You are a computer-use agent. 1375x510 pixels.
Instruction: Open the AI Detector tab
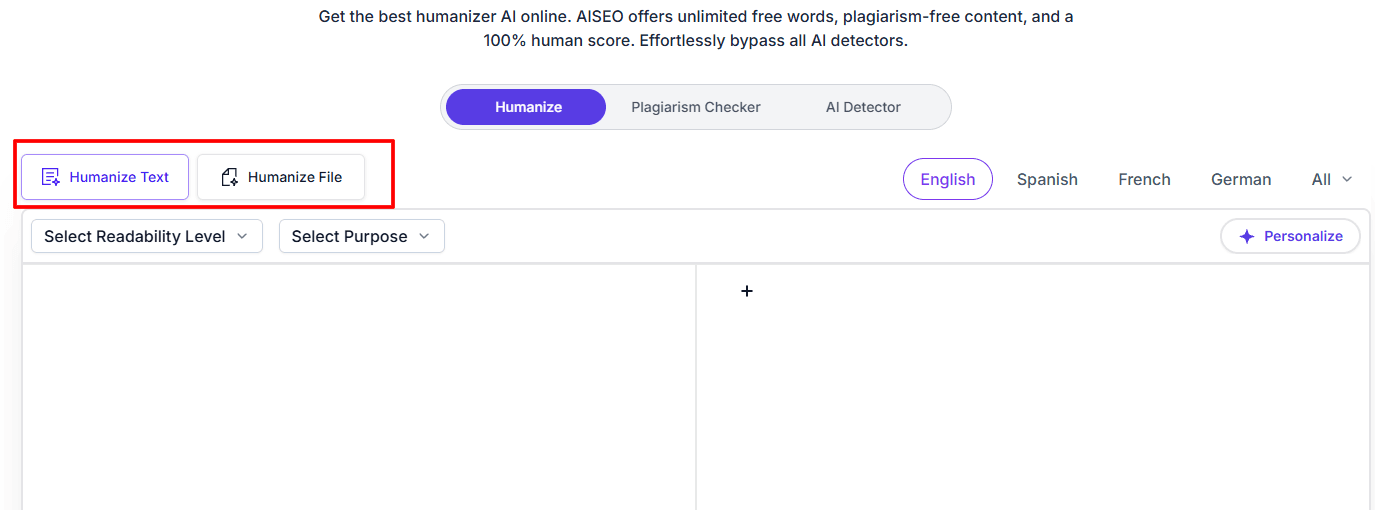pyautogui.click(x=863, y=107)
